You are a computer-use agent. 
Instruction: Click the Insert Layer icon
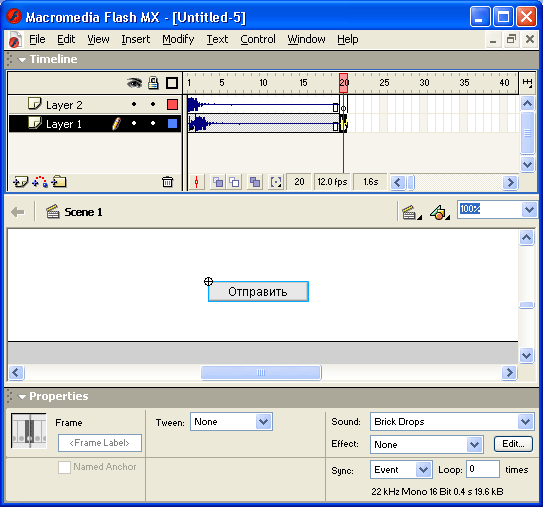point(20,181)
